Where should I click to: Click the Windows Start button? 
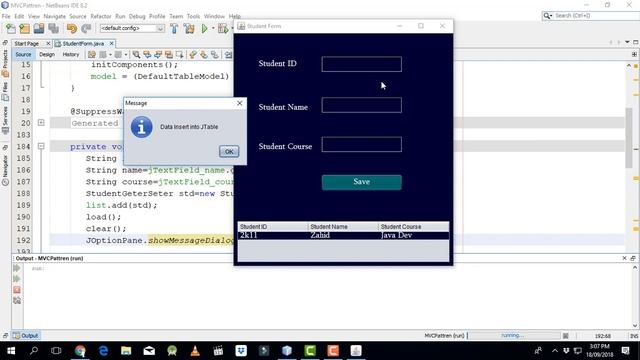[11, 351]
